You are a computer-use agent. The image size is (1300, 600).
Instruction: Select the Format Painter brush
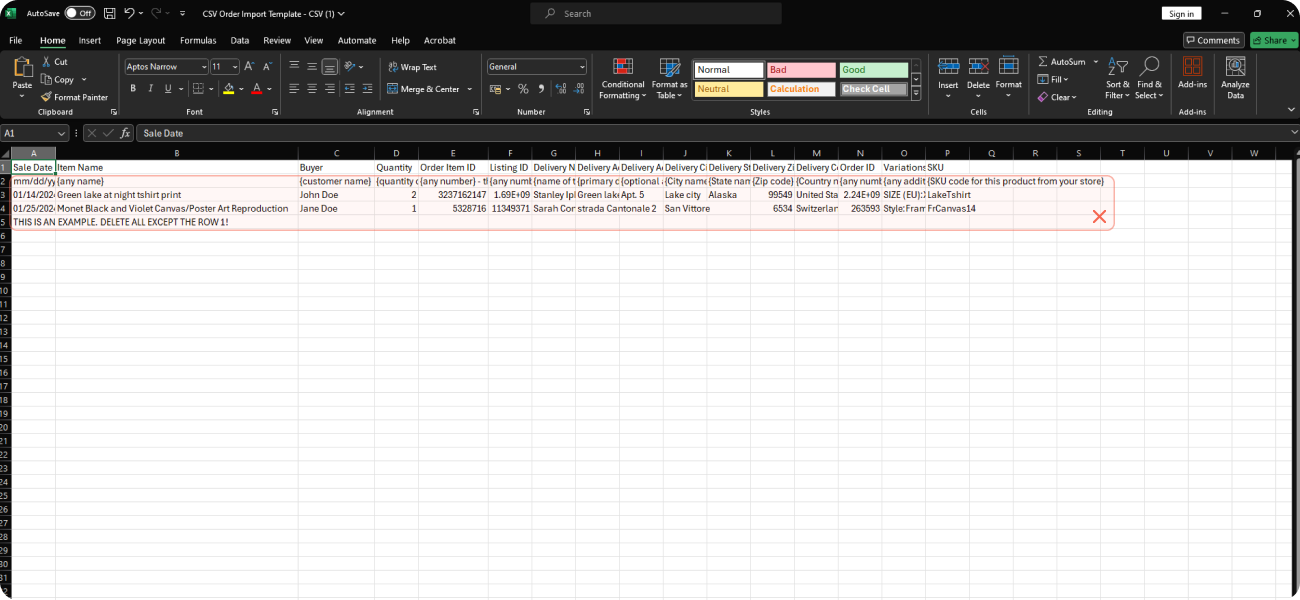pyautogui.click(x=46, y=97)
